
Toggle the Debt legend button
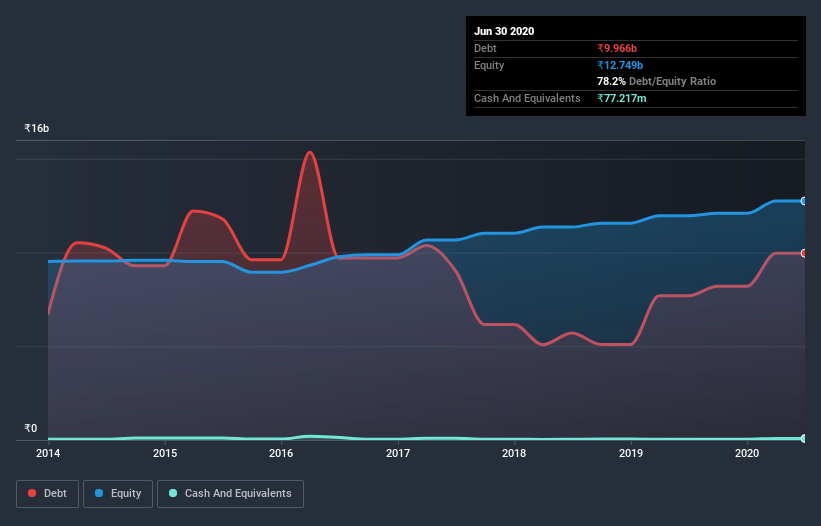point(47,494)
